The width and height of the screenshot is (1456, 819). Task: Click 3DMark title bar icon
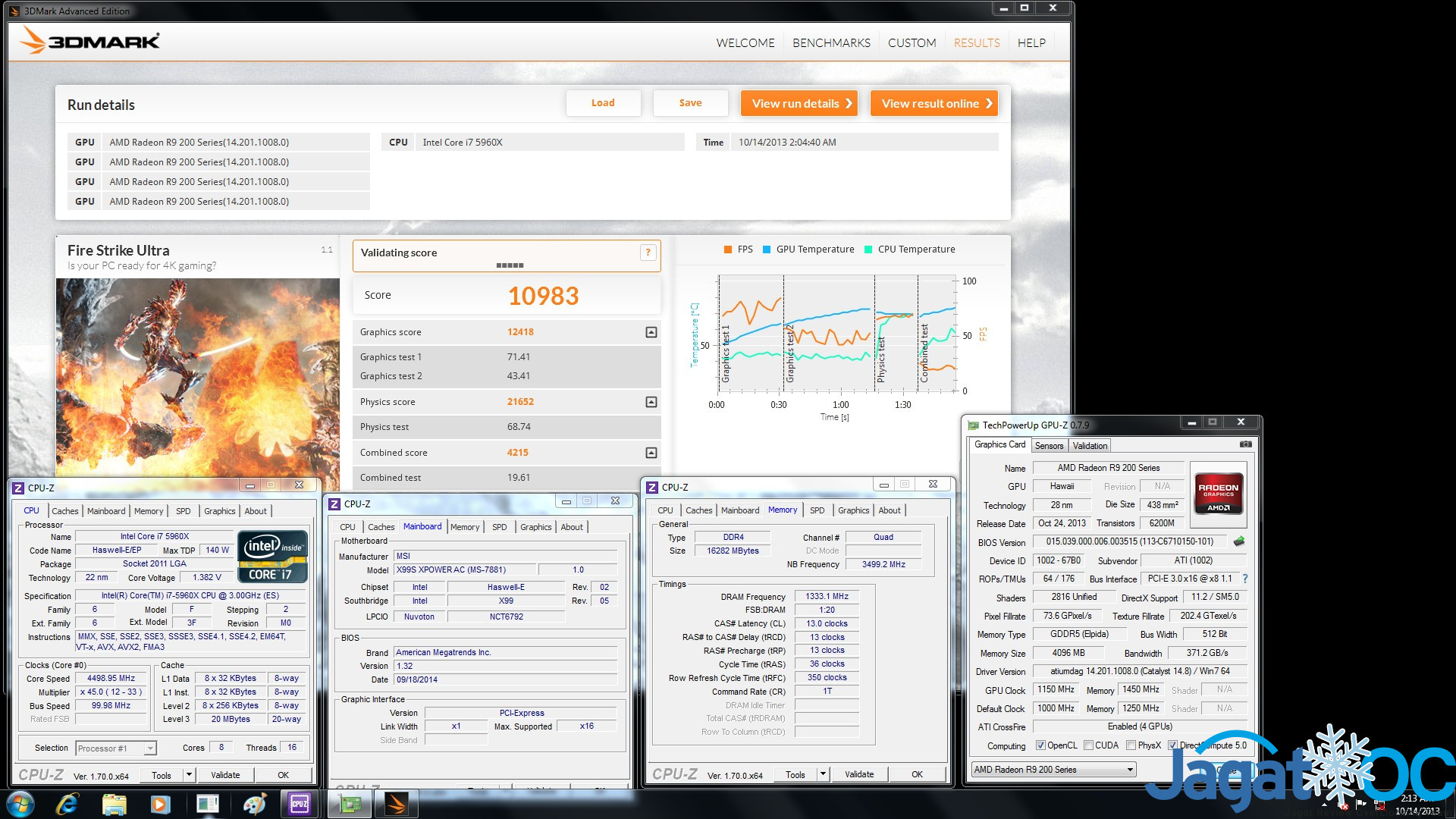(14, 11)
